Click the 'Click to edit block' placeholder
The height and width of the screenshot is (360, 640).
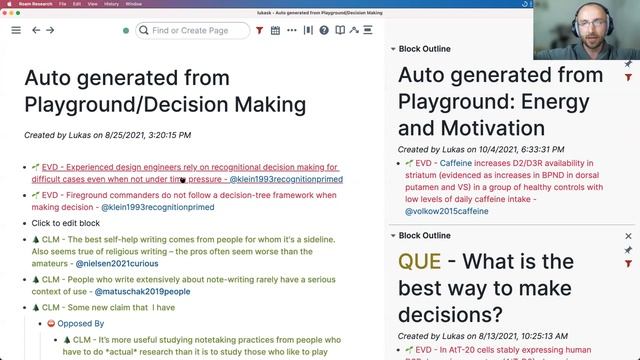[66, 223]
